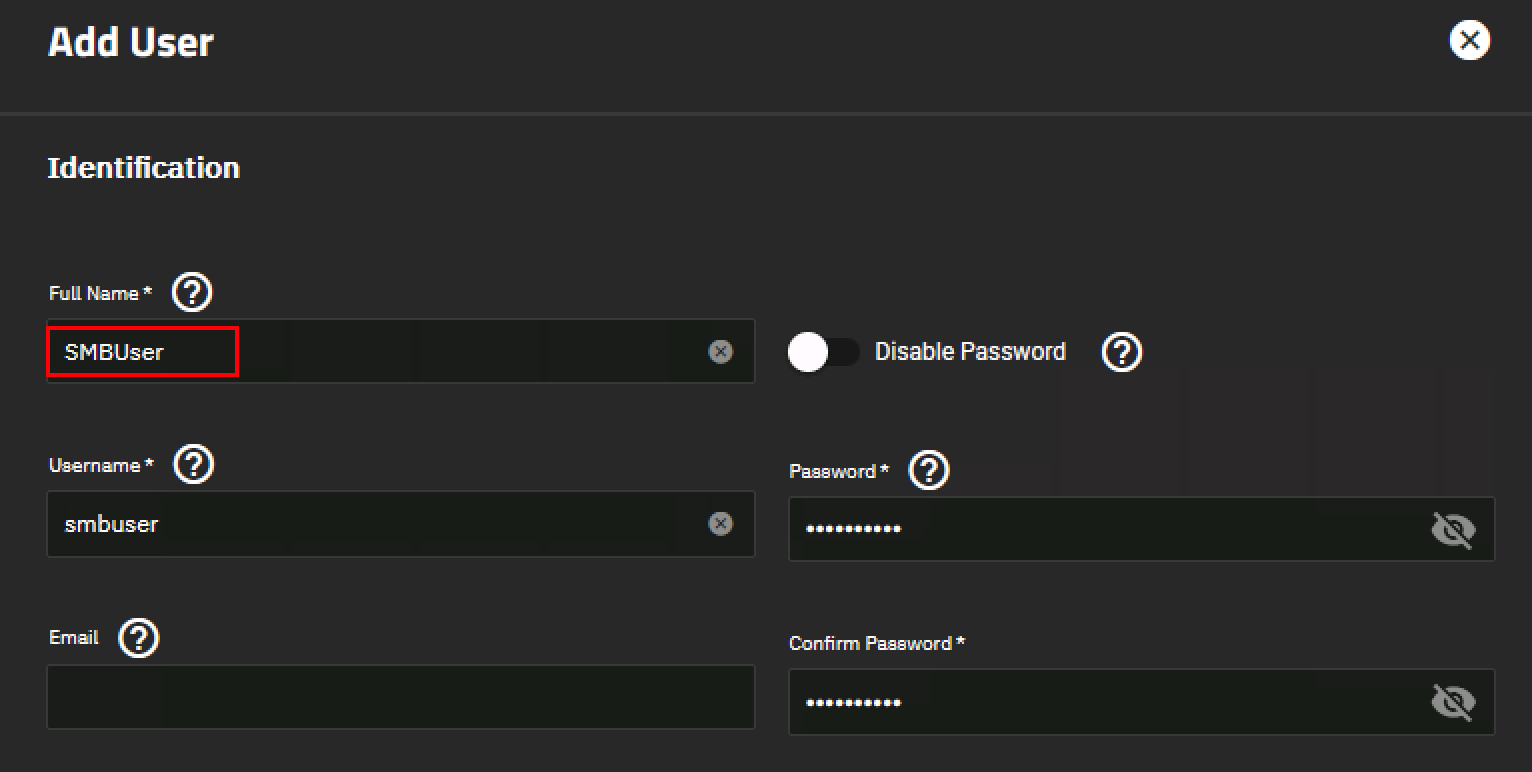
Task: Click the Username help question mark
Action: click(194, 465)
